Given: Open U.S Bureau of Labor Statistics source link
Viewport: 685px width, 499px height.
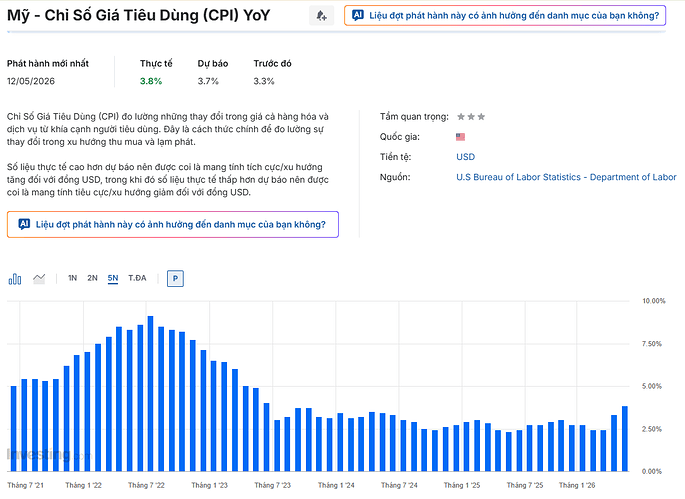Looking at the screenshot, I should coord(566,177).
